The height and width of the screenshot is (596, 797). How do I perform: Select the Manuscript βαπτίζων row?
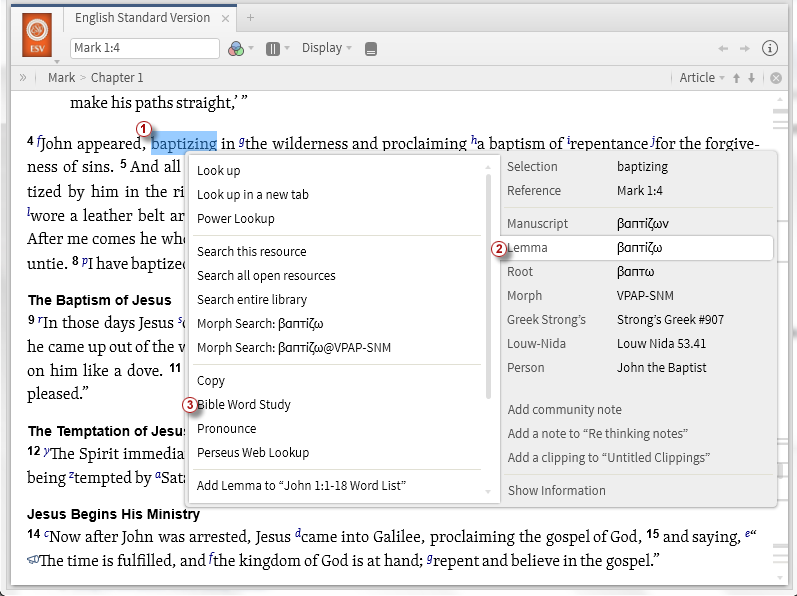click(639, 224)
